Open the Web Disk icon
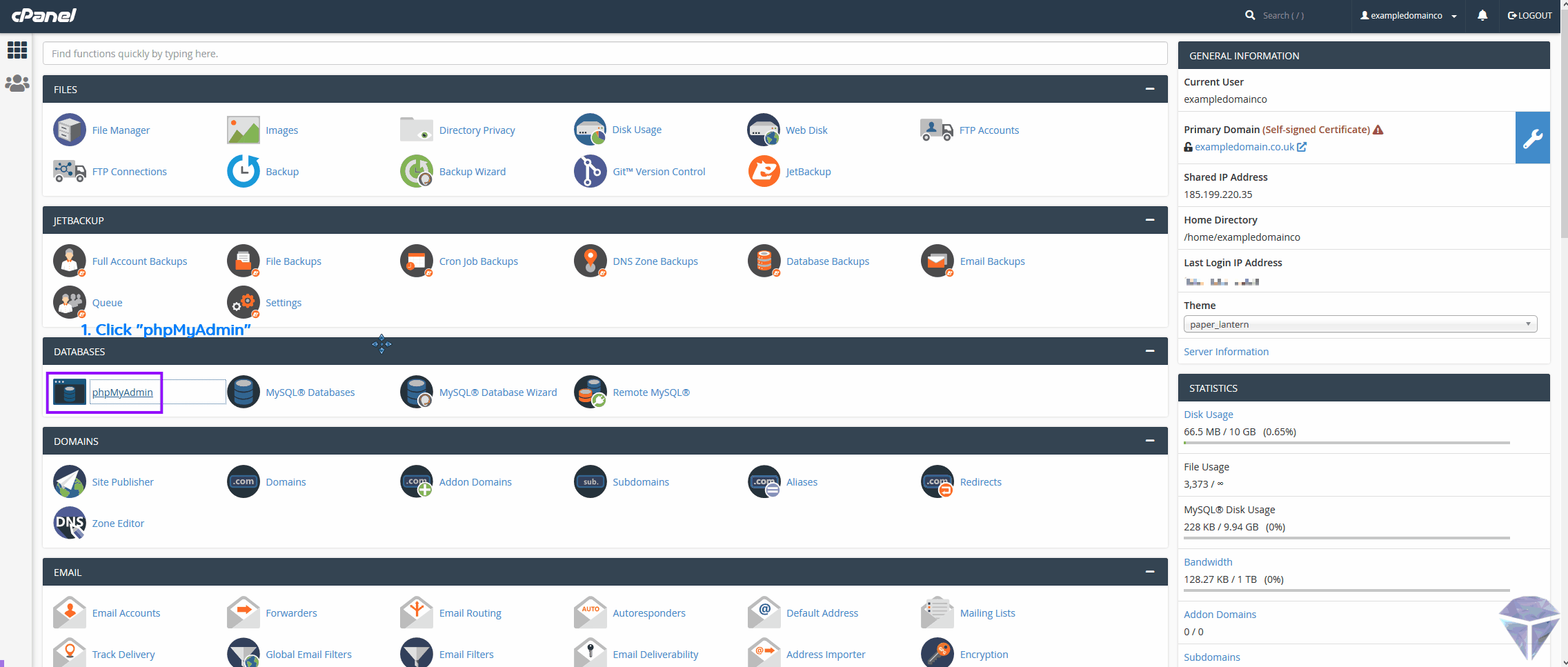This screenshot has height=667, width=1568. (764, 130)
